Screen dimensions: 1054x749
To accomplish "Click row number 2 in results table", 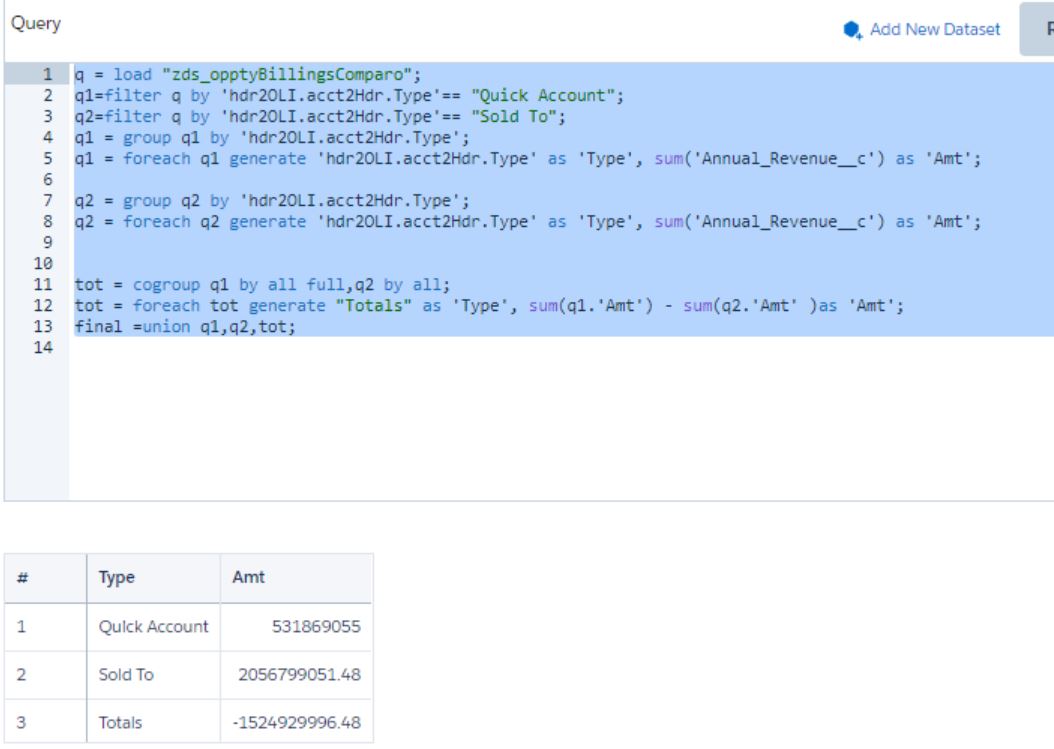I will pyautogui.click(x=22, y=674).
